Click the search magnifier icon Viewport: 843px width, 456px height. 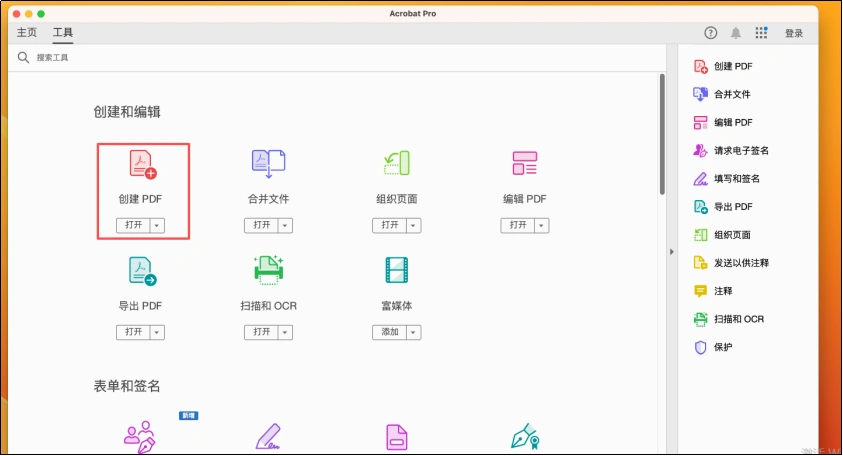coord(23,58)
